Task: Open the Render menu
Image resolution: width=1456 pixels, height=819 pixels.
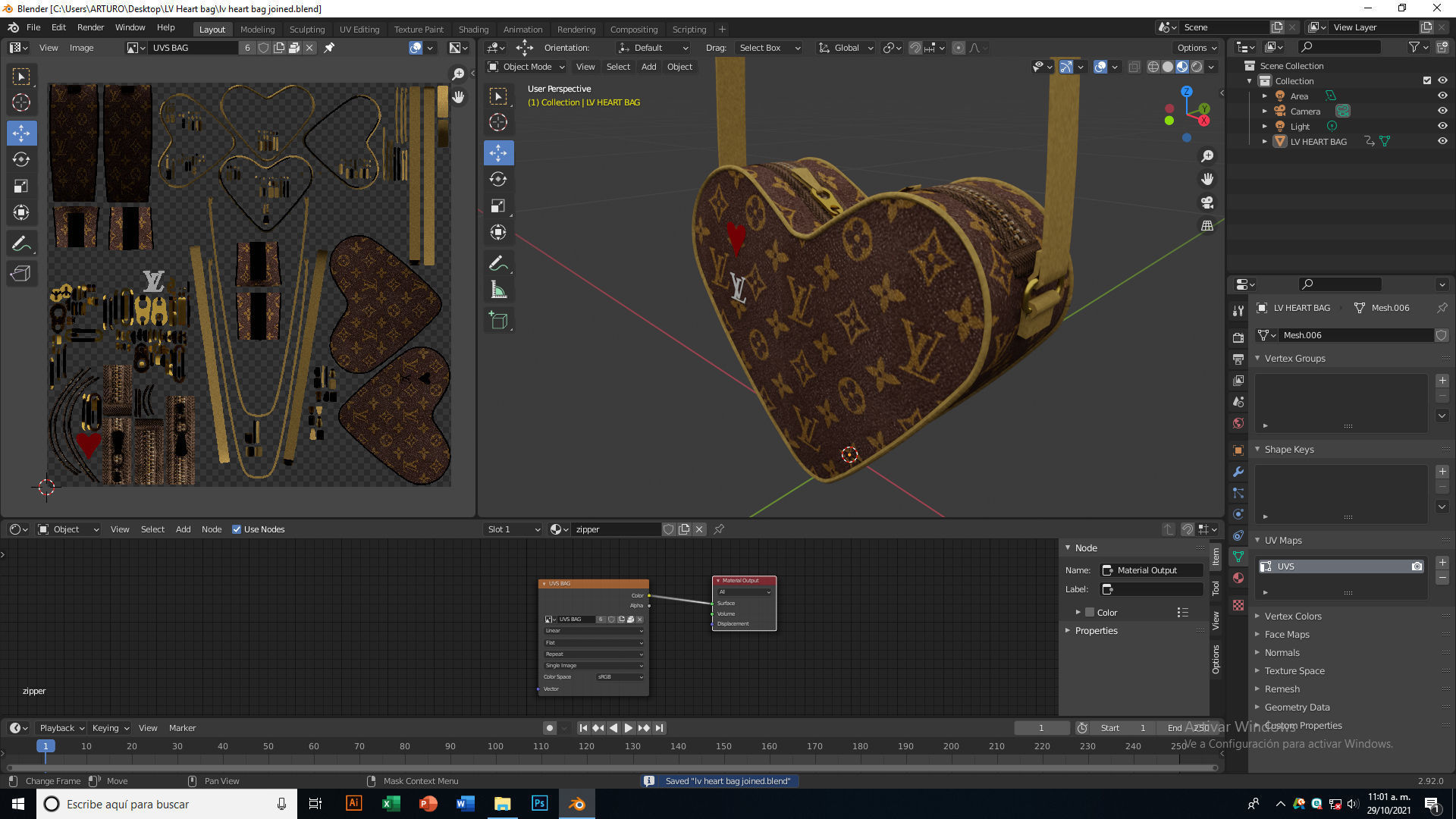Action: click(x=90, y=27)
